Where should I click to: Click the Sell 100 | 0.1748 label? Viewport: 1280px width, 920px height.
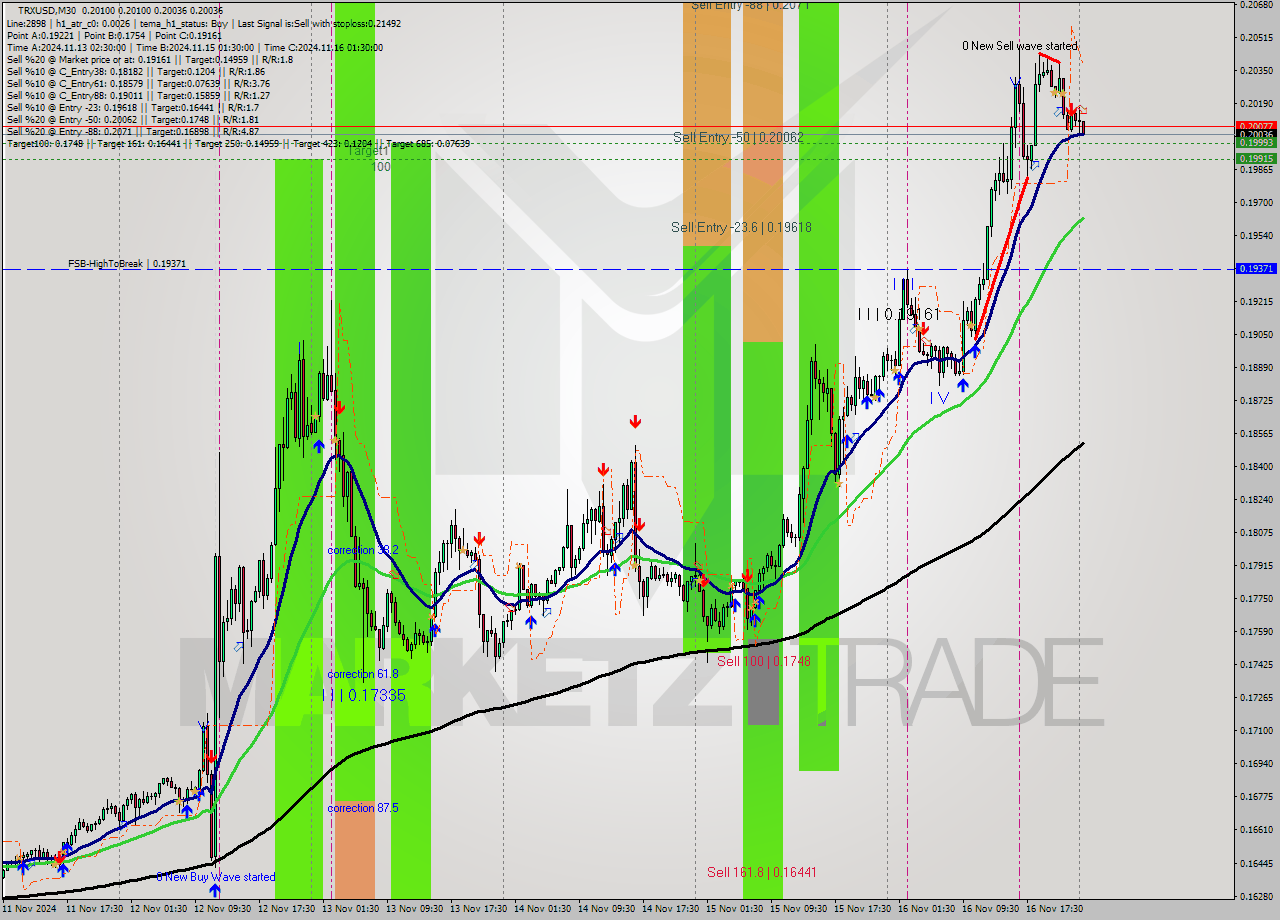coord(763,661)
